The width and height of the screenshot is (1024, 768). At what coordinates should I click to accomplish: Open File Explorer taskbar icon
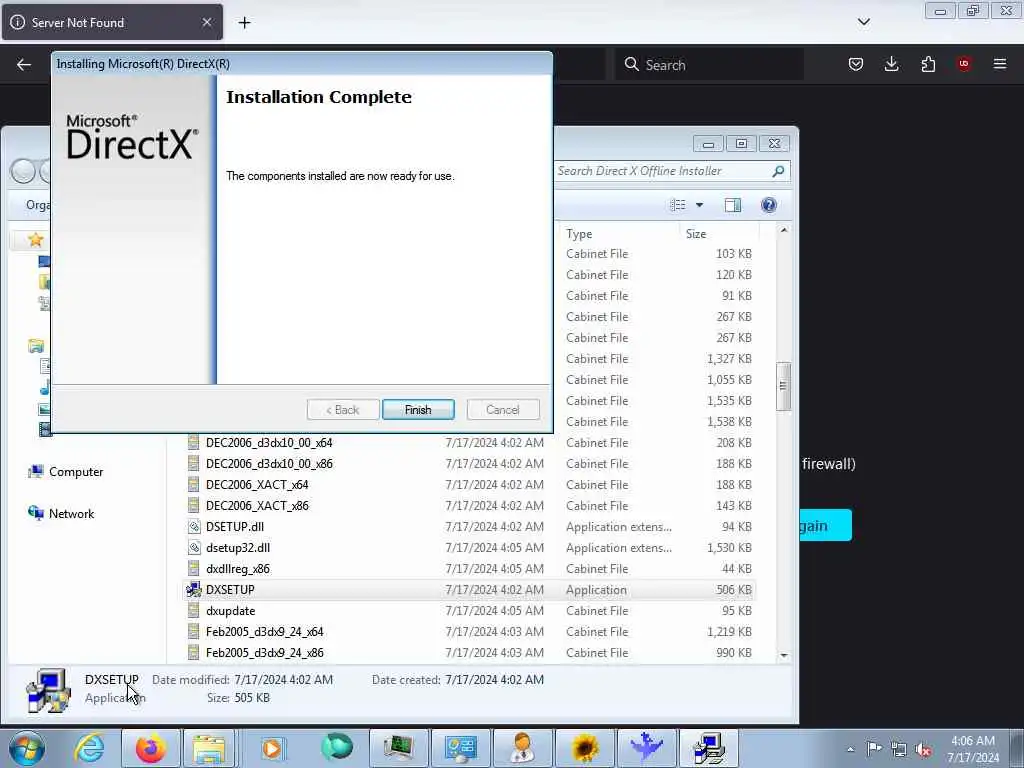pos(209,748)
